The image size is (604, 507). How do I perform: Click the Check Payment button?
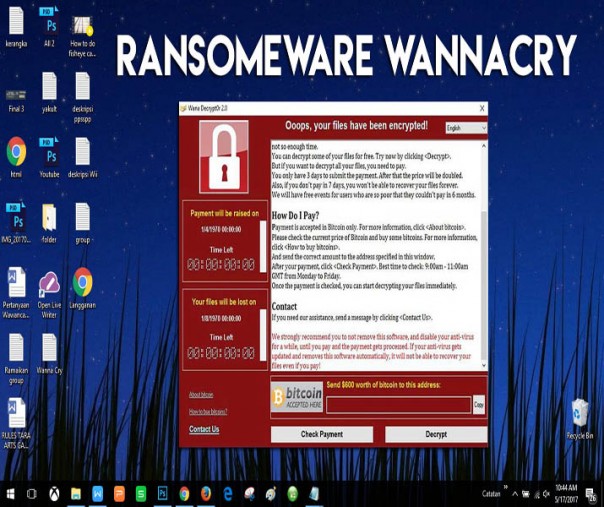point(321,434)
